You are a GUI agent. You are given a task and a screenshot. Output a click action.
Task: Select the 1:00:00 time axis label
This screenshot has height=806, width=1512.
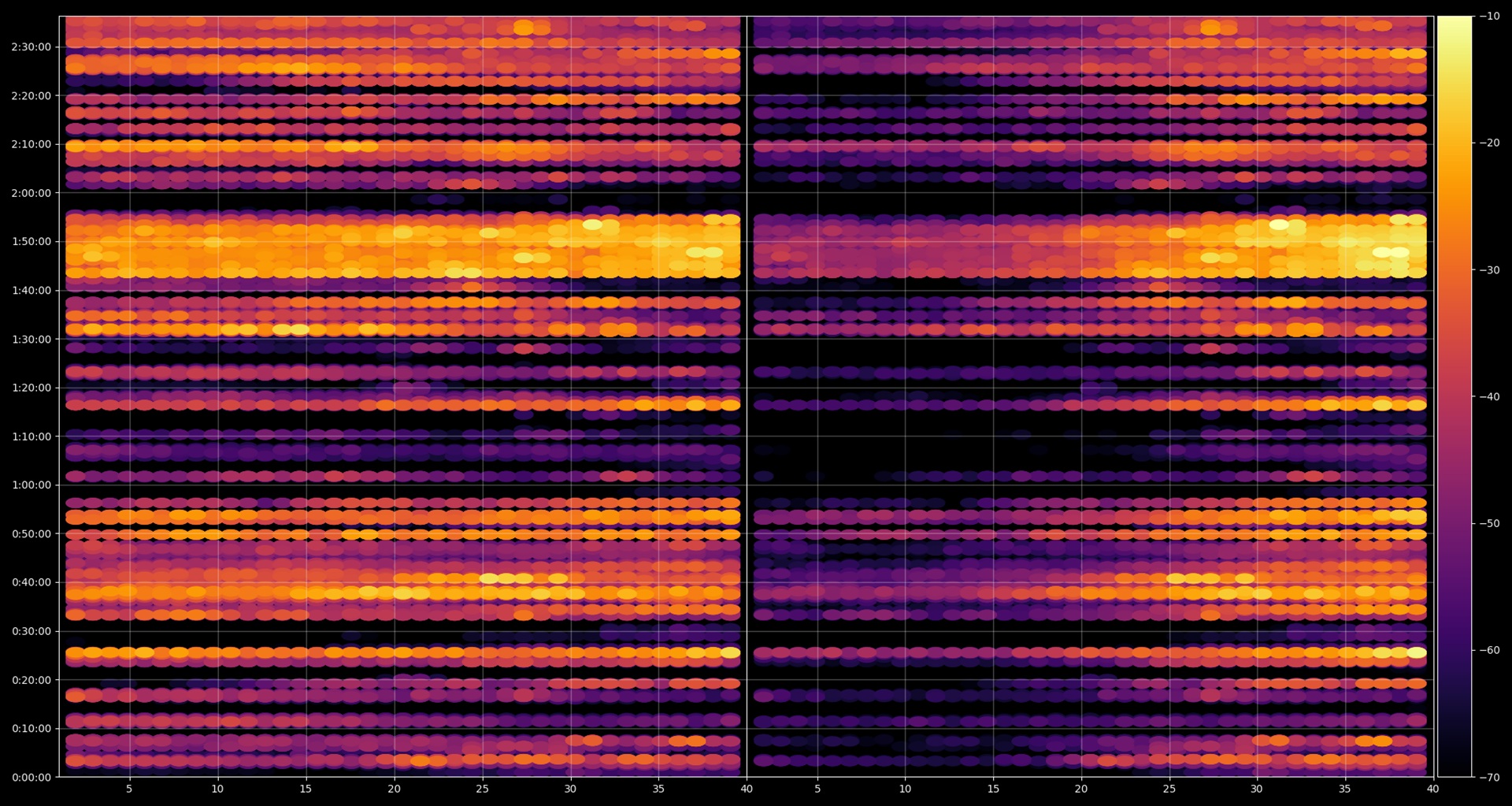coord(31,485)
